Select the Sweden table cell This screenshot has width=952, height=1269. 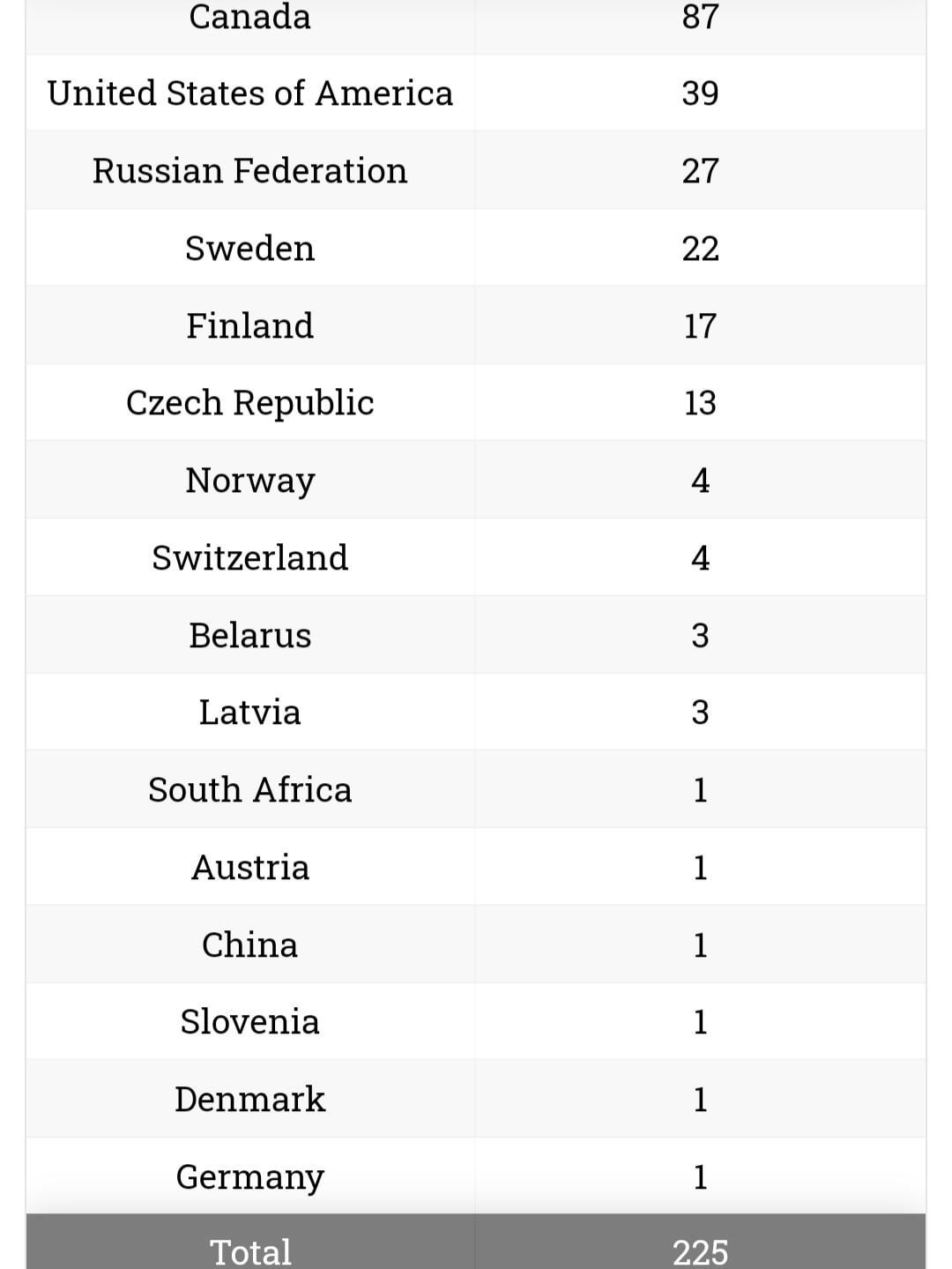pyautogui.click(x=249, y=249)
